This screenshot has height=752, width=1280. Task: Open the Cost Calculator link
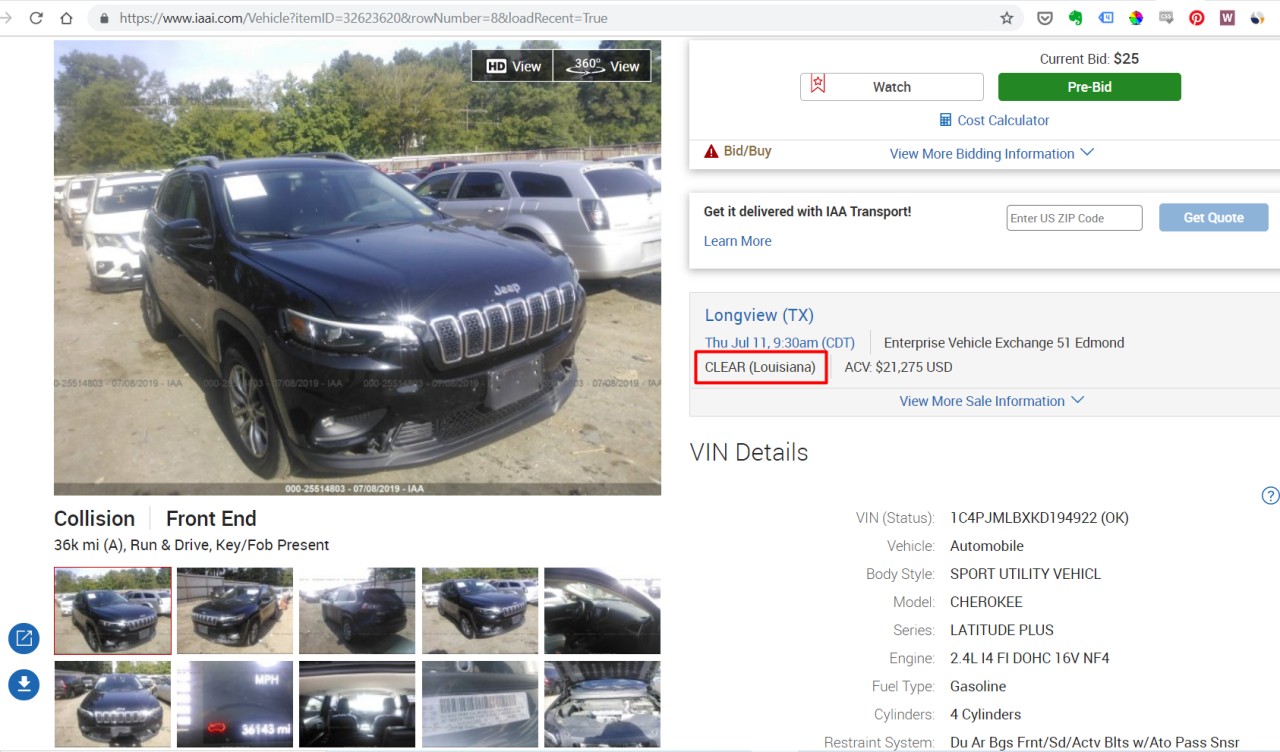[1003, 120]
